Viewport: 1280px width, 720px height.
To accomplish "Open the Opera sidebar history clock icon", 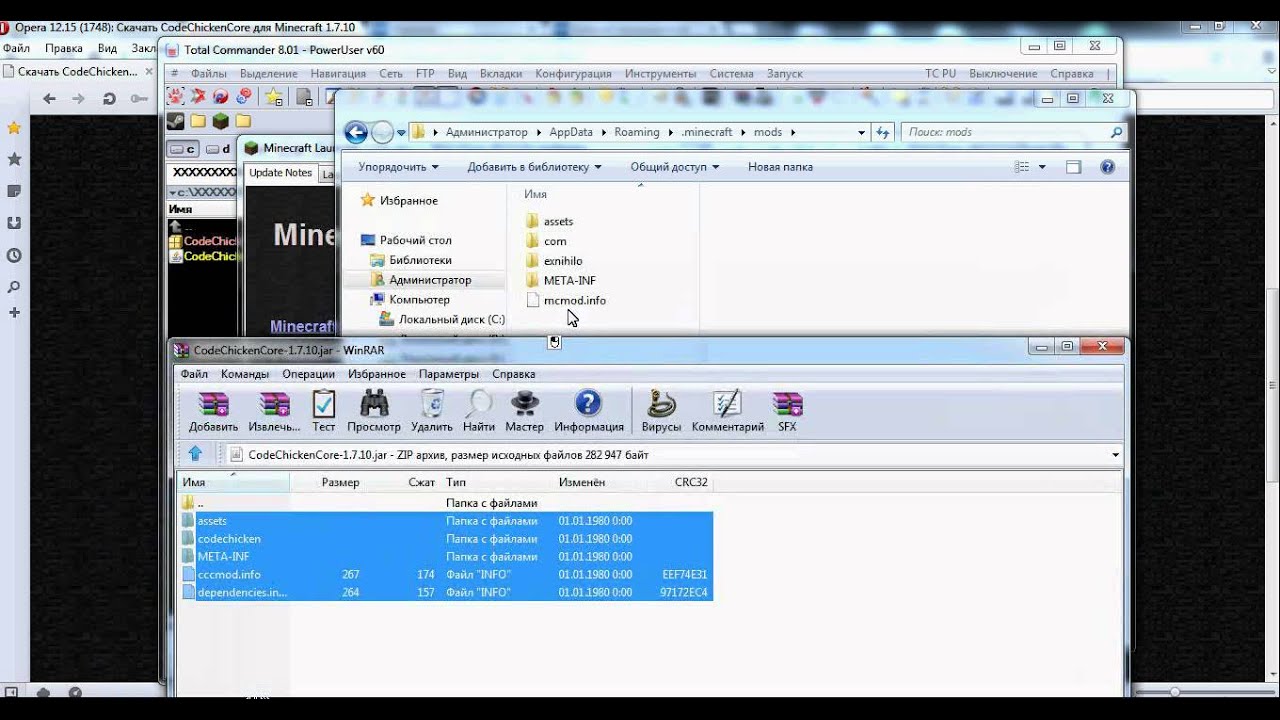I will click(14, 255).
